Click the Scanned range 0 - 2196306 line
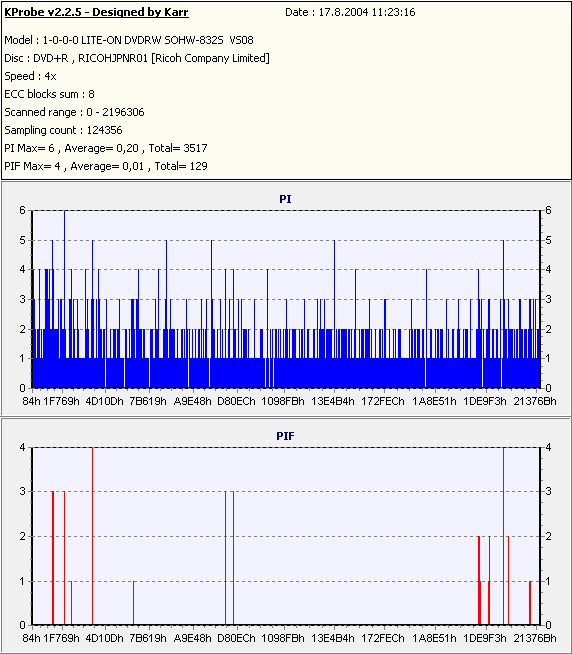The width and height of the screenshot is (572, 654). [74, 112]
